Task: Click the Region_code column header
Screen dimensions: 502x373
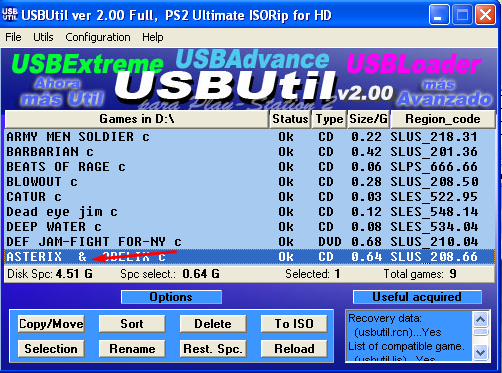Action: click(x=443, y=119)
